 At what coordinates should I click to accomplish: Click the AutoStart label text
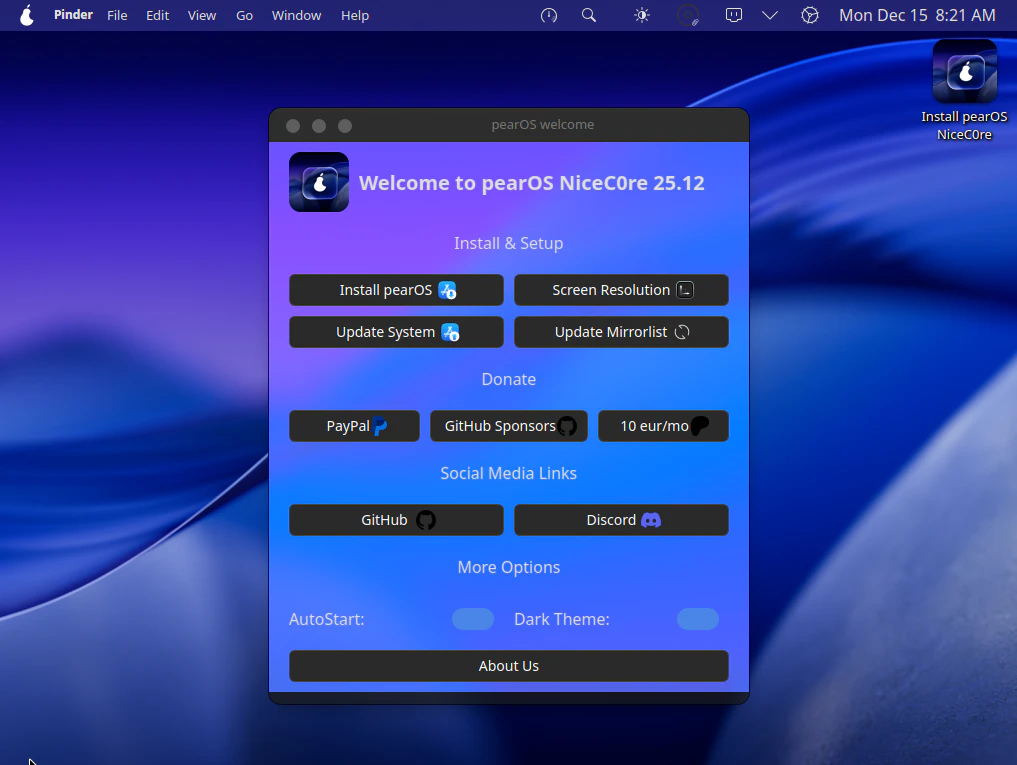pos(327,620)
